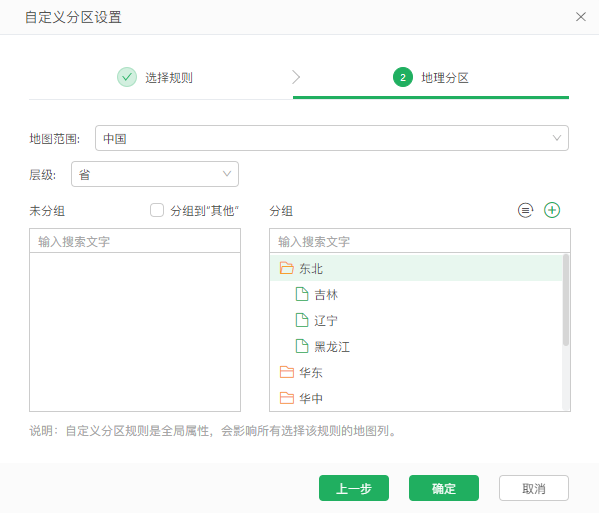The image size is (599, 513).
Task: Enable the 分组到"其他" checkbox
Action: pos(157,210)
